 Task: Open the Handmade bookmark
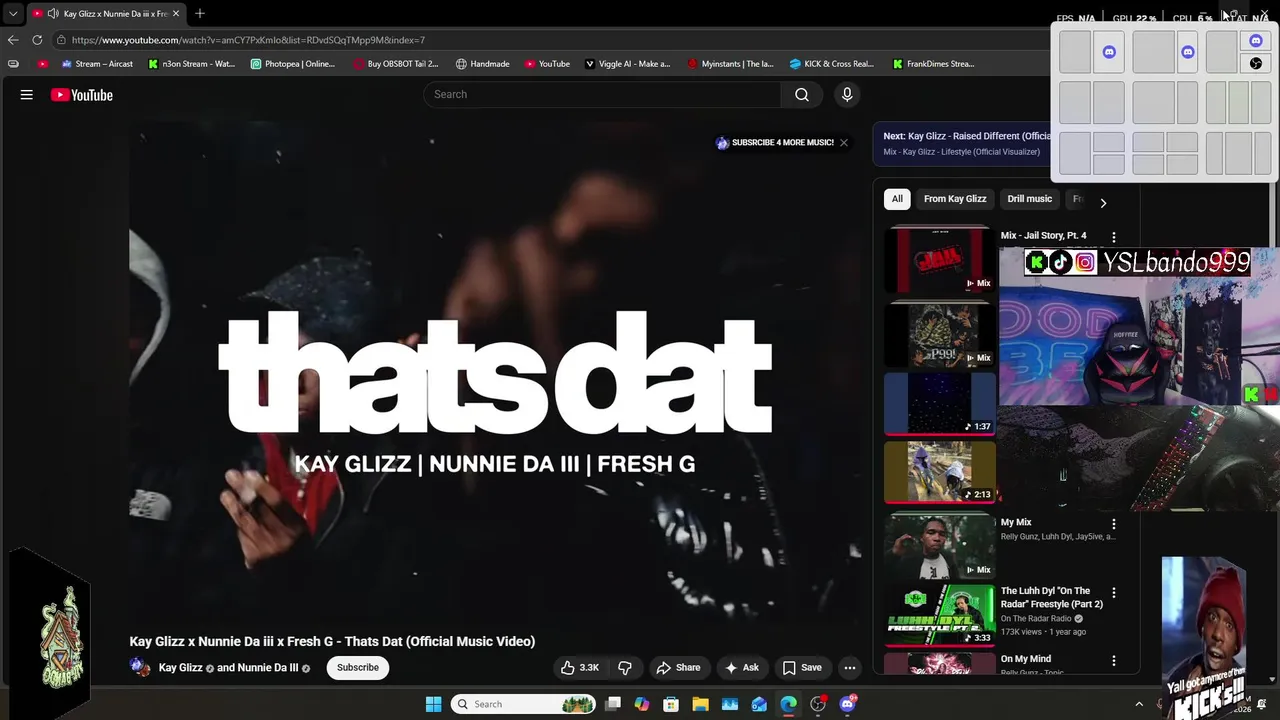pos(482,64)
